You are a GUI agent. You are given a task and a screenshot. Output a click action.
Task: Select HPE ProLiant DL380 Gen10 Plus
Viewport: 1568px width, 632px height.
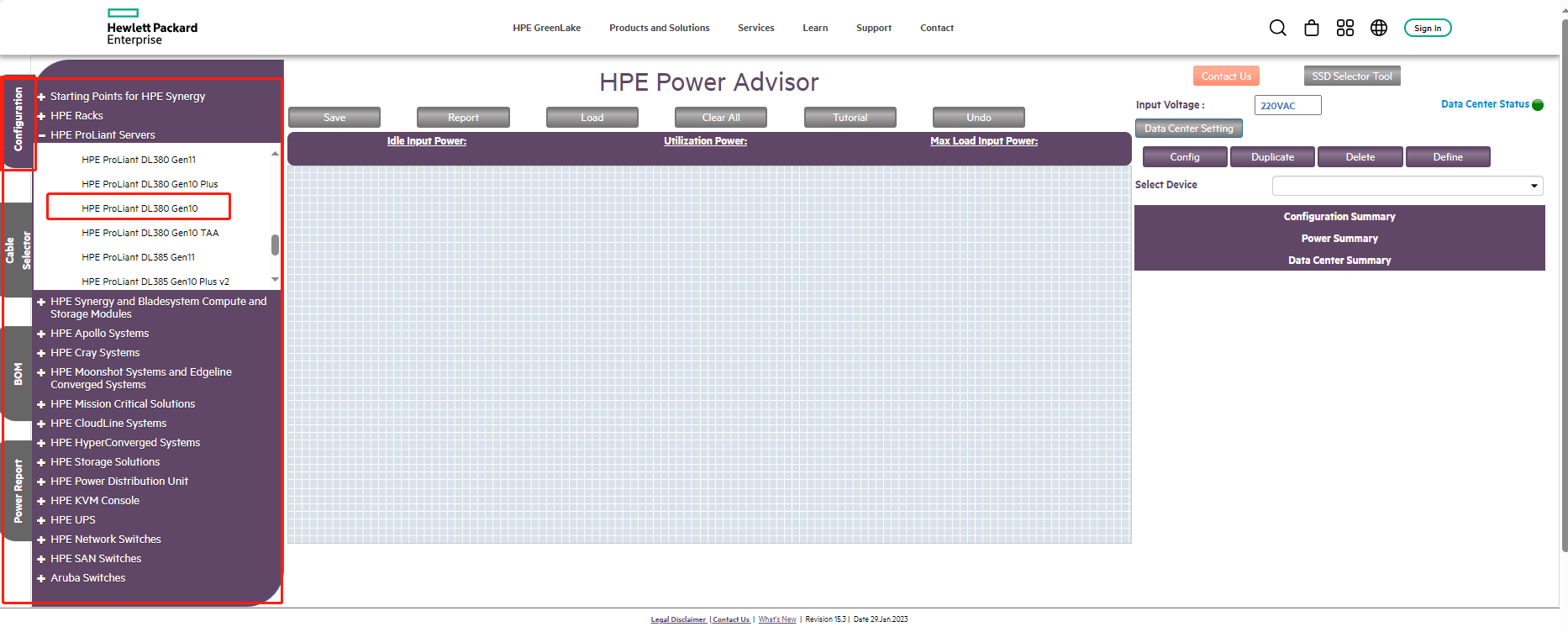tap(150, 184)
